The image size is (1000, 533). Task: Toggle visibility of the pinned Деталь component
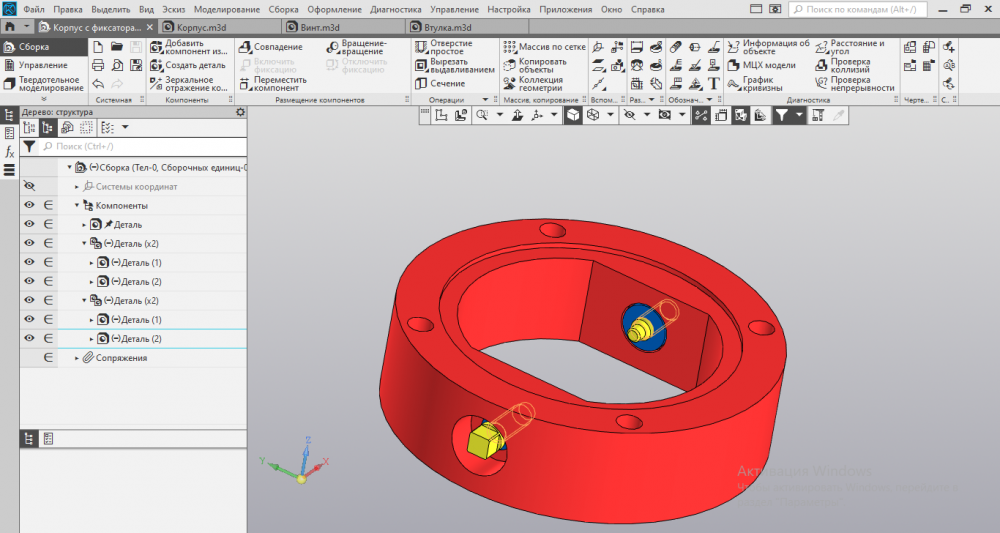(29, 224)
